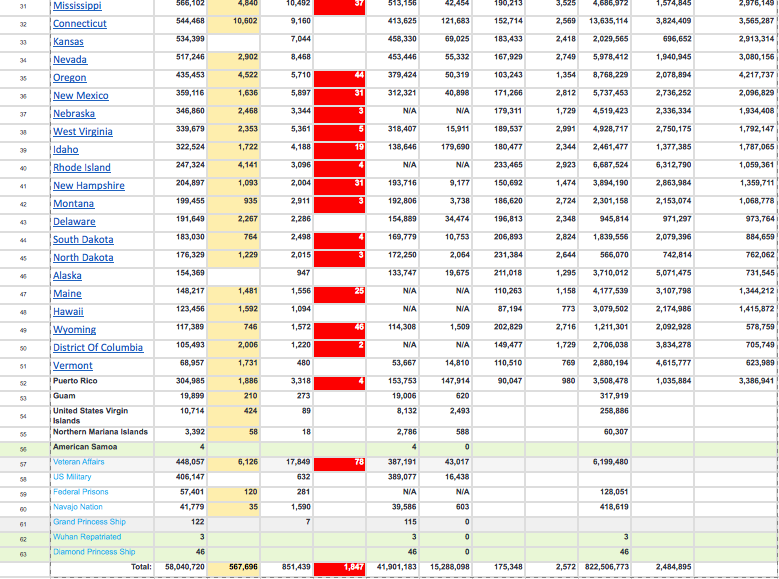This screenshot has width=779, height=579.
Task: Click the United States Virgin Islands label
Action: click(x=90, y=415)
